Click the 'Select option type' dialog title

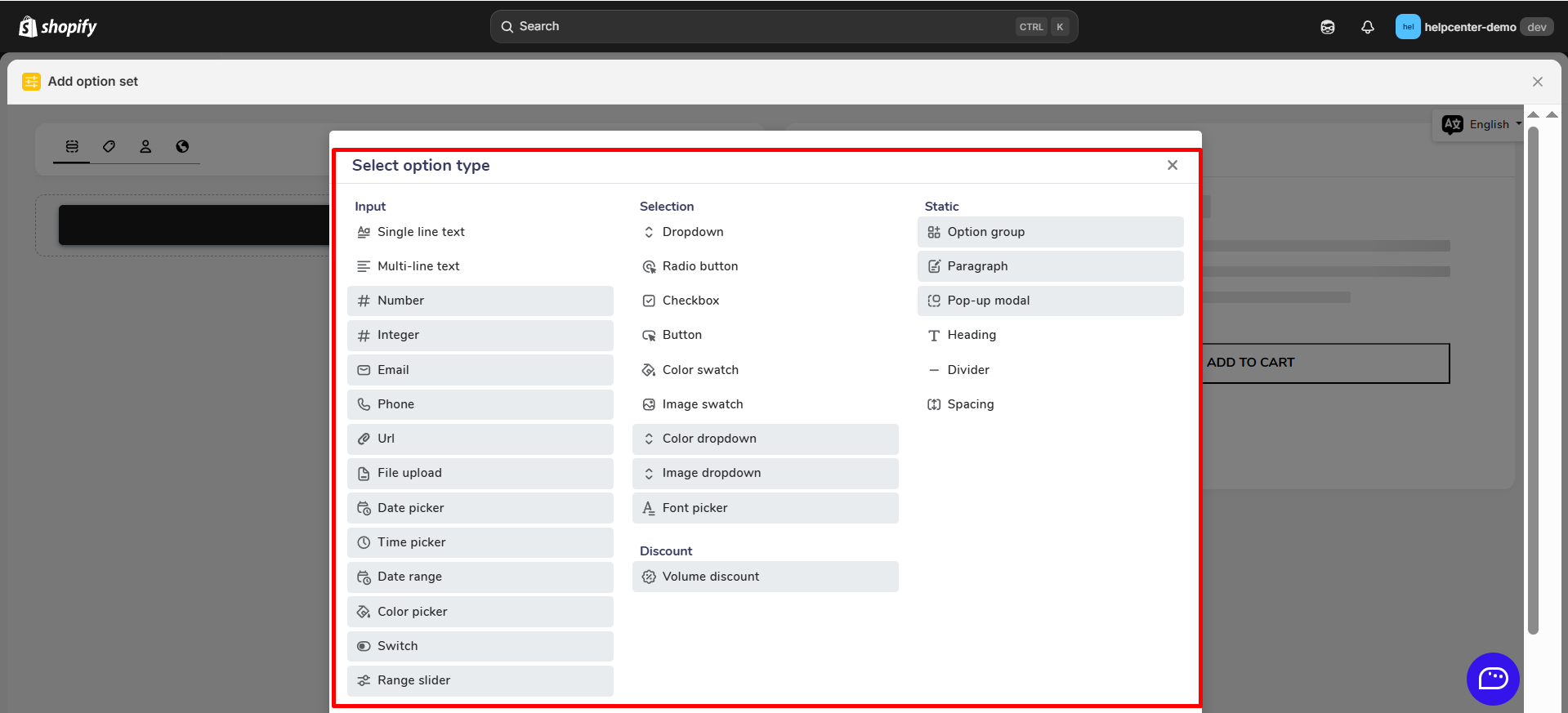pyautogui.click(x=421, y=165)
